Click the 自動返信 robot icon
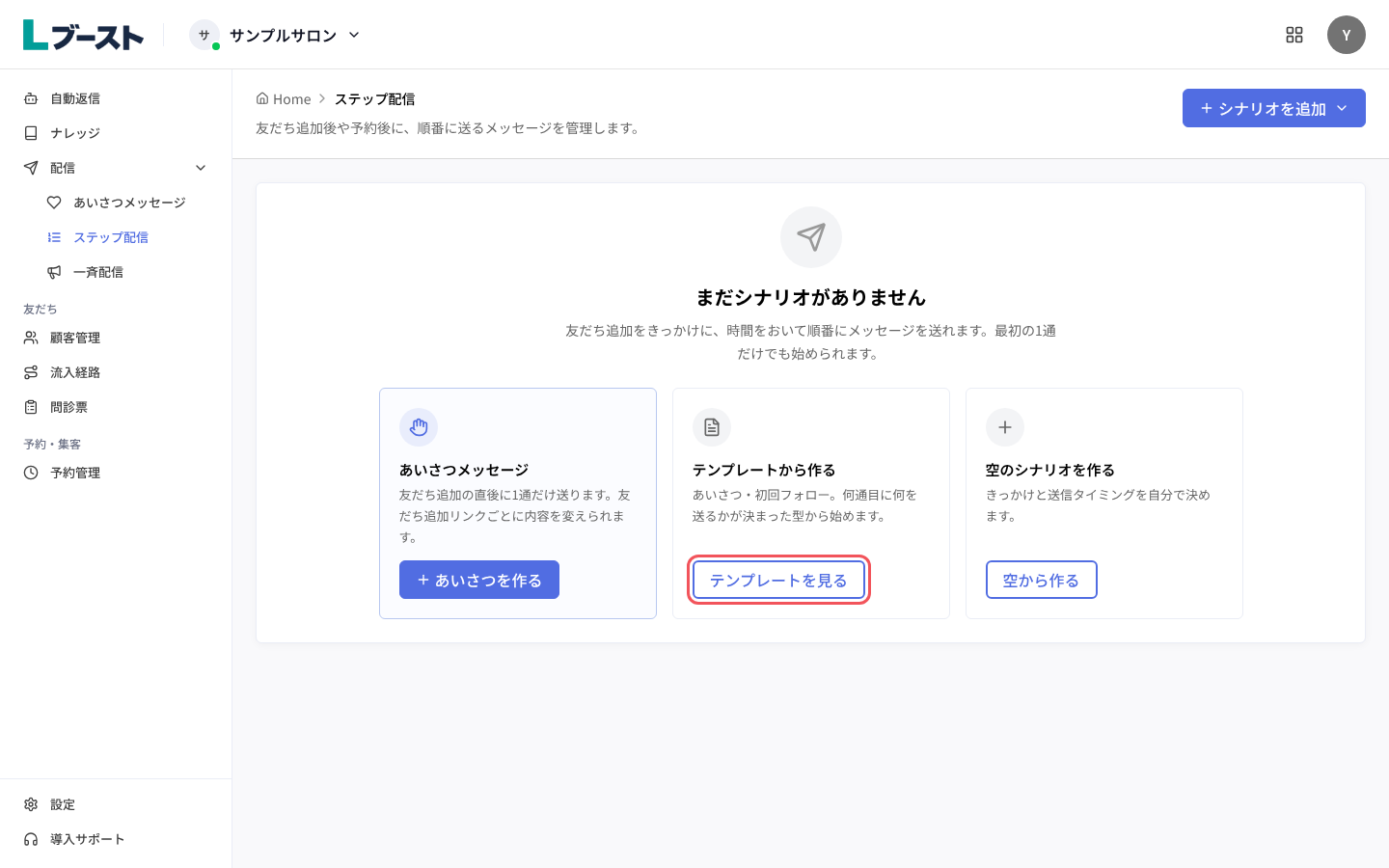This screenshot has height=868, width=1389. click(31, 98)
